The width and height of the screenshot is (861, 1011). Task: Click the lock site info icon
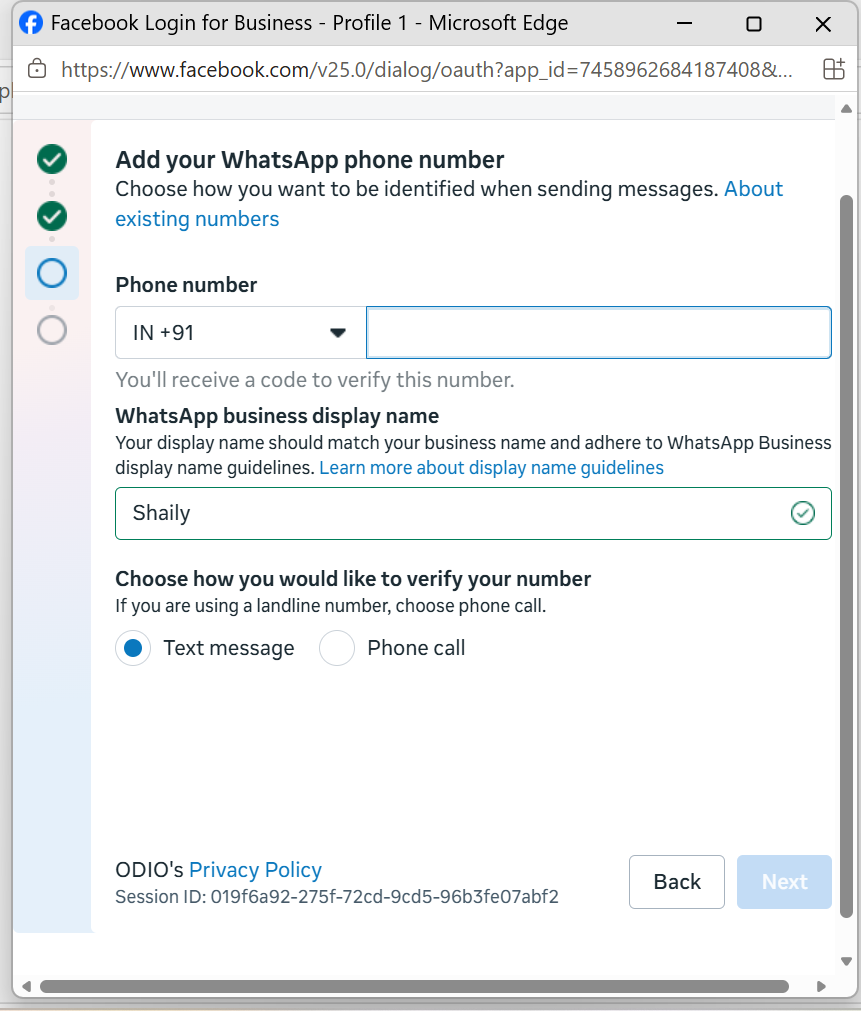pos(37,68)
